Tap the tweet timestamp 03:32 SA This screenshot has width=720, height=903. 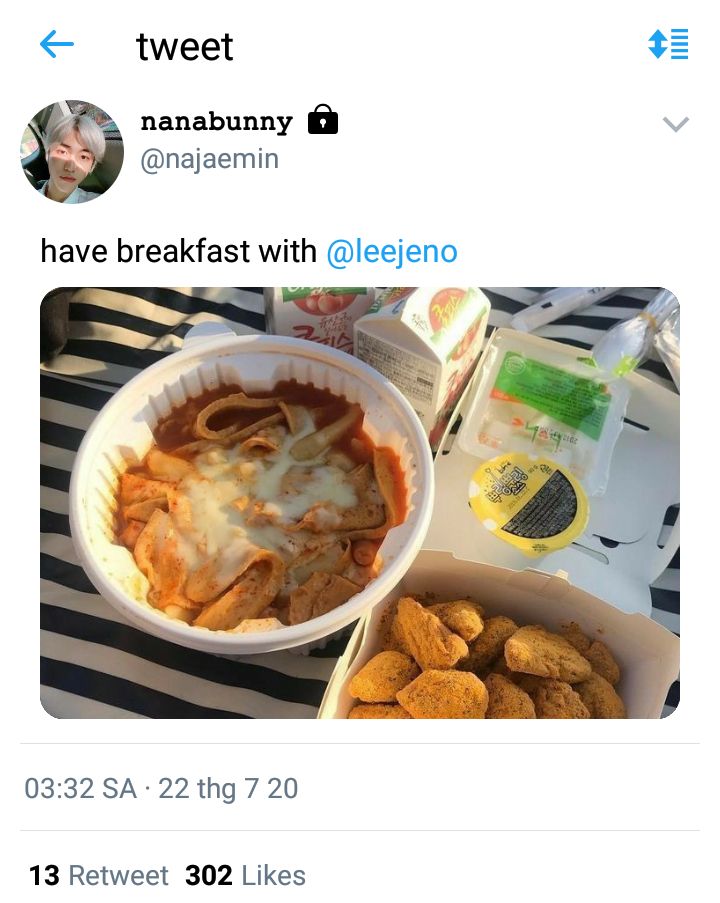pyautogui.click(x=81, y=788)
